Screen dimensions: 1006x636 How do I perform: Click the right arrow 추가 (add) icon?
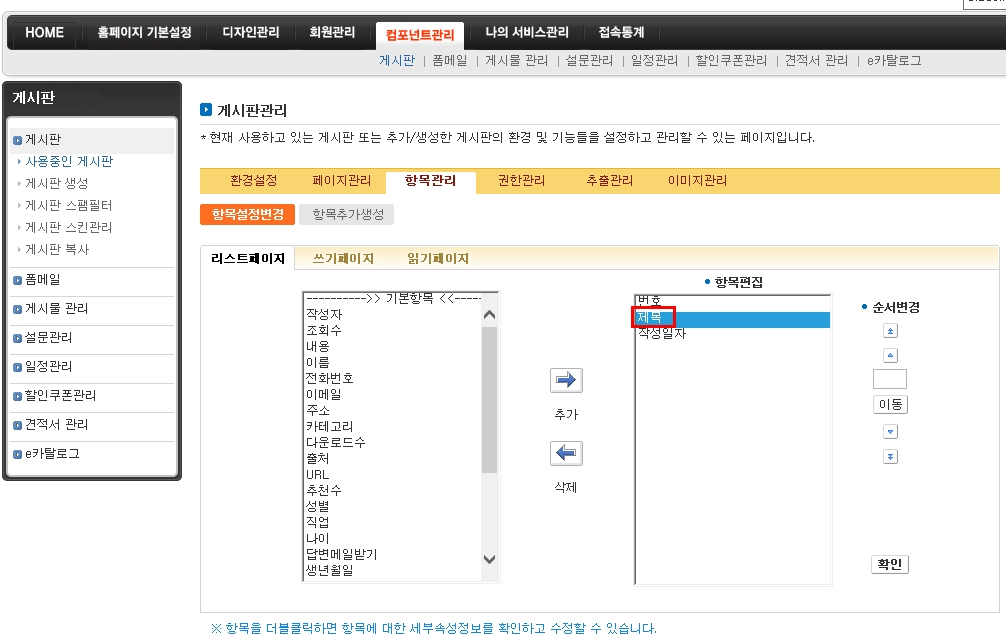tap(566, 380)
